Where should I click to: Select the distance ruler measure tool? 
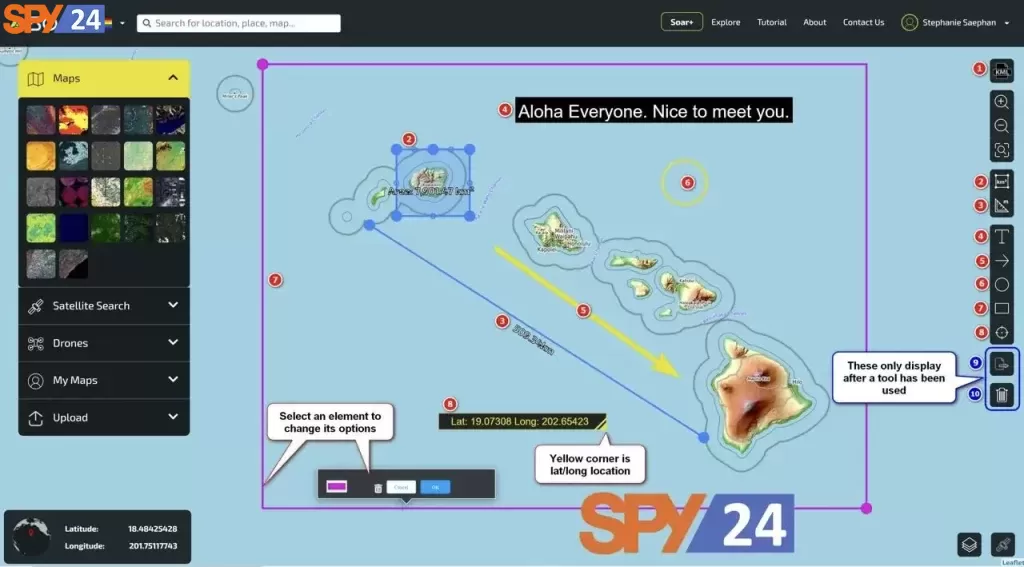1001,206
